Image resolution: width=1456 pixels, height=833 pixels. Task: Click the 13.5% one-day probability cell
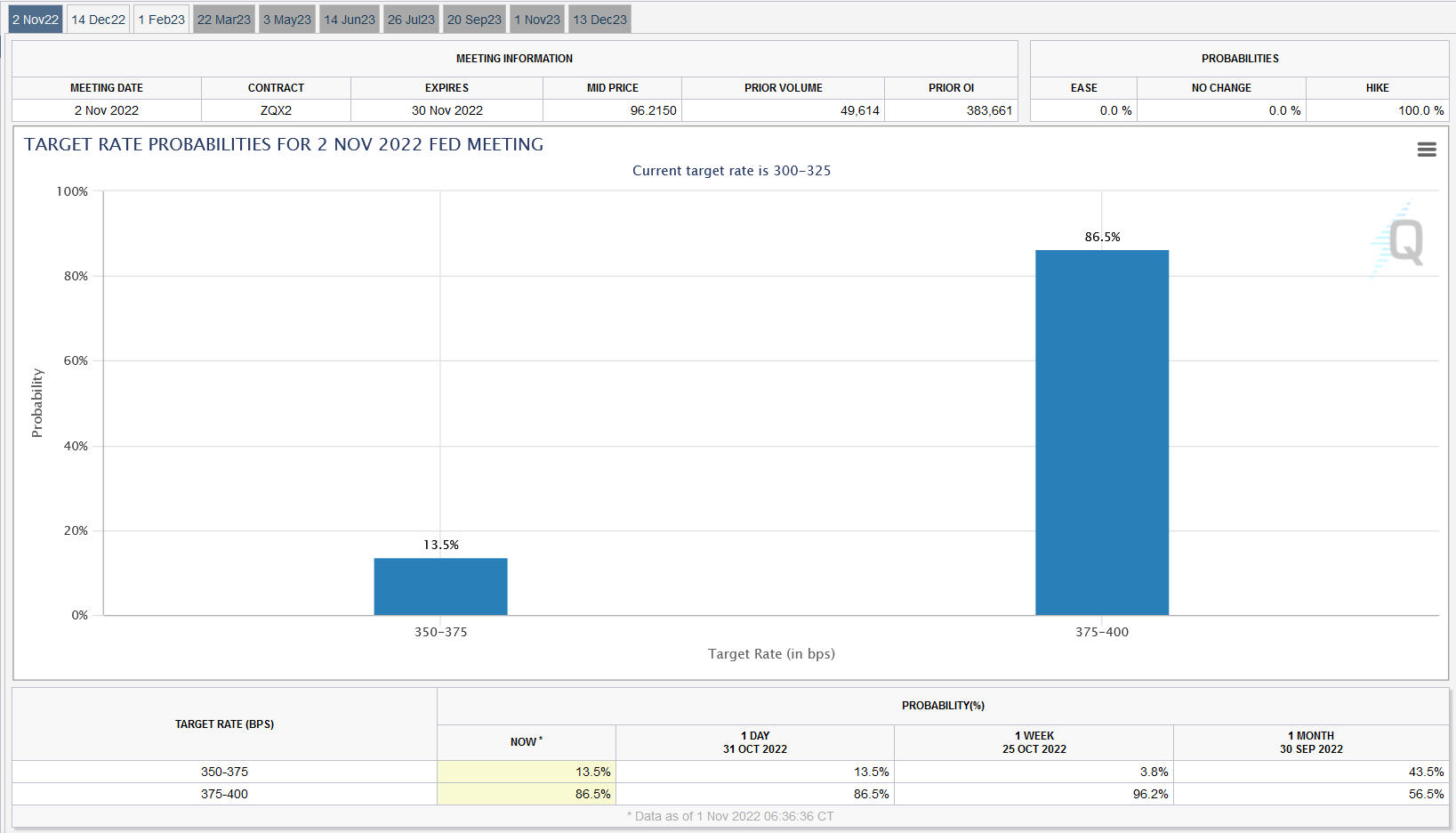755,772
